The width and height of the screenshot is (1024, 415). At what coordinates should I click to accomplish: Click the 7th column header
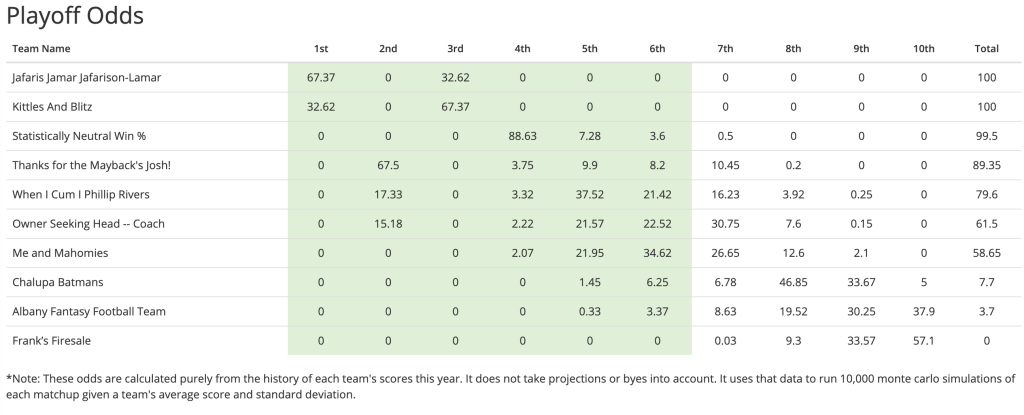coord(725,48)
